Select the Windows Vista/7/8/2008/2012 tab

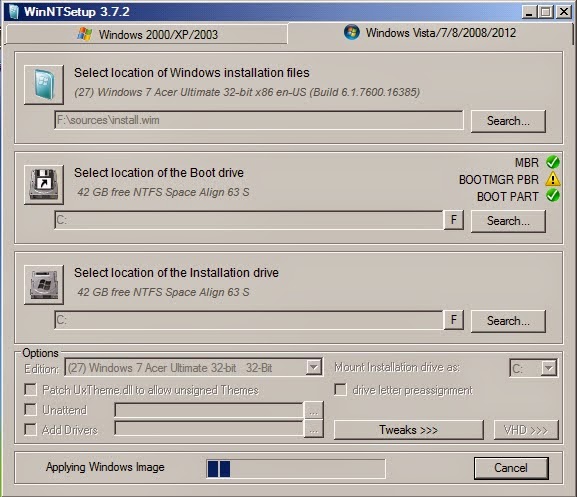(430, 33)
